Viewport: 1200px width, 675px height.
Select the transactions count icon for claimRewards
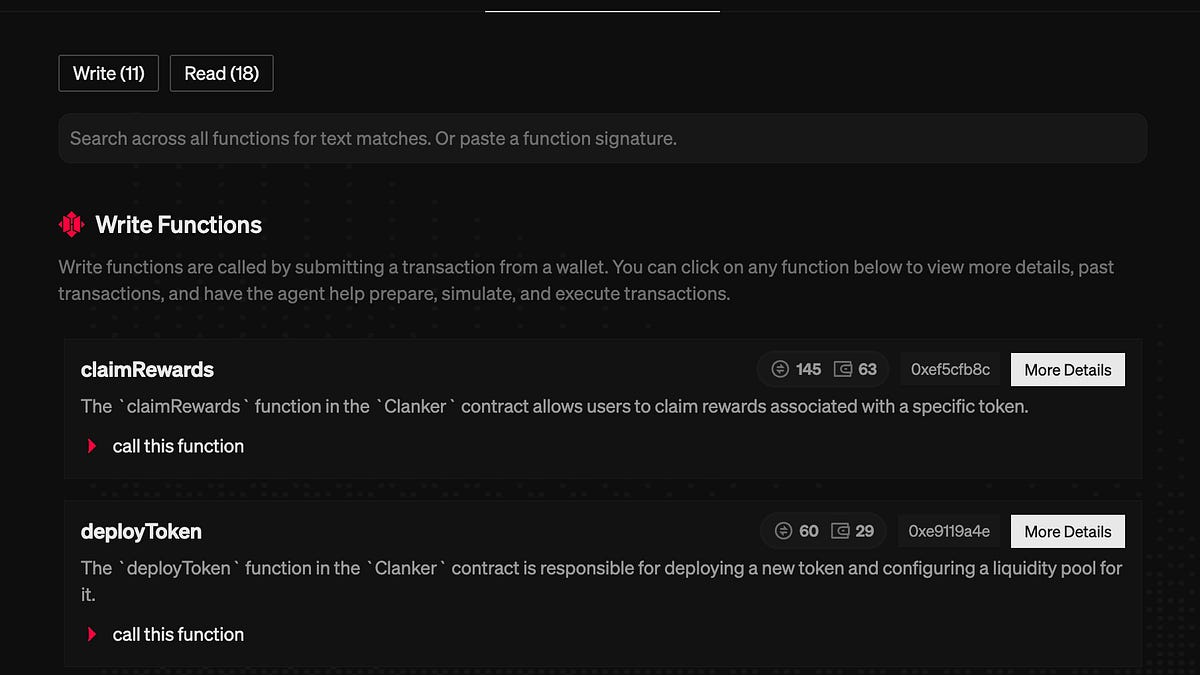(x=781, y=369)
